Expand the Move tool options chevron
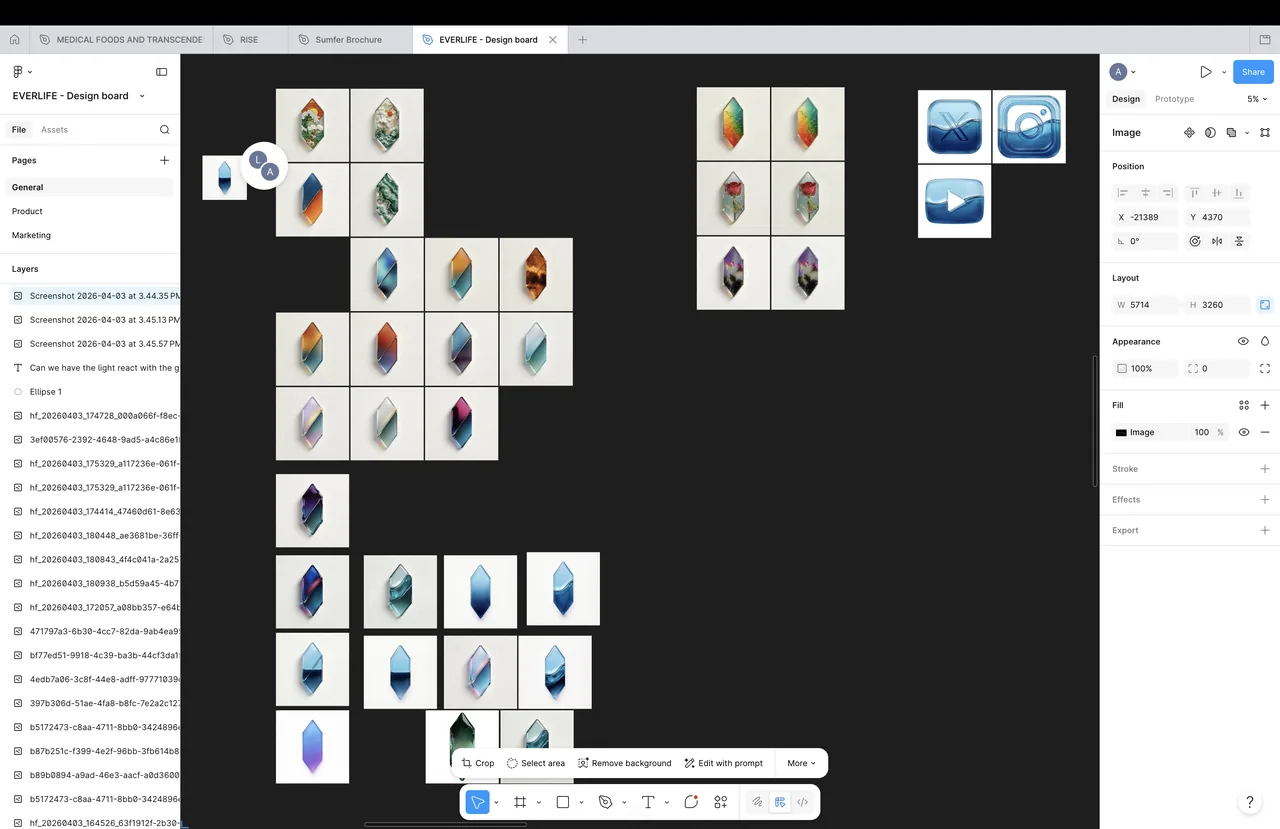Viewport: 1280px width, 829px height. click(496, 802)
